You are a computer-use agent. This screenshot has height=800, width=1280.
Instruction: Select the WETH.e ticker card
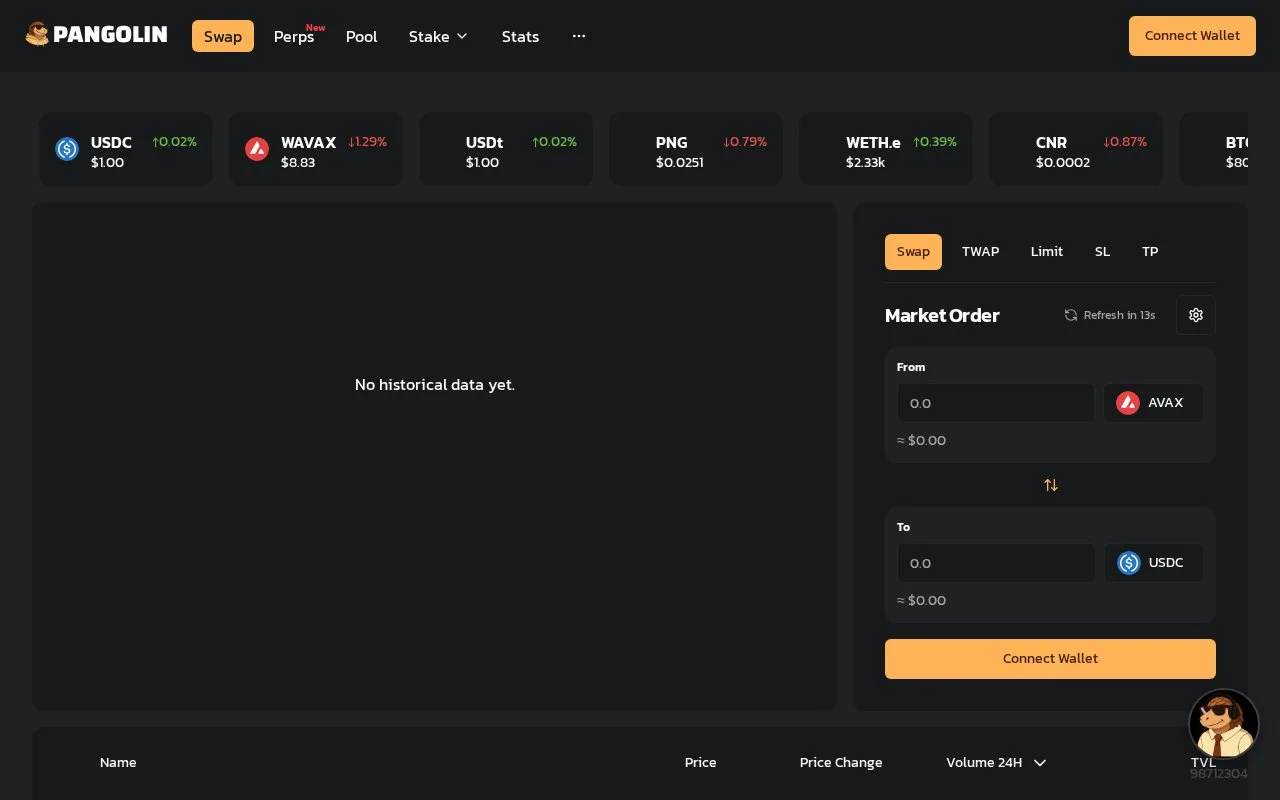[886, 149]
